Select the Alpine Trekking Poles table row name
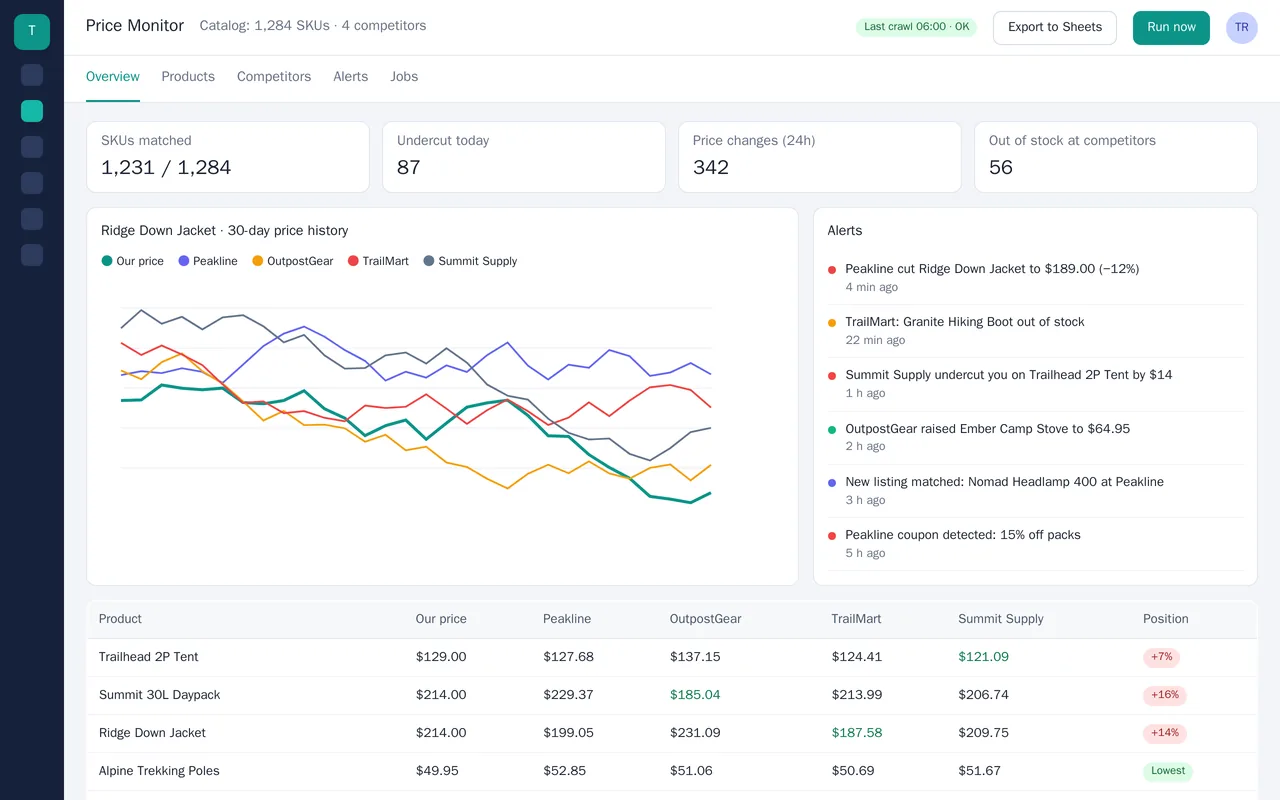The image size is (1280, 800). coord(159,771)
